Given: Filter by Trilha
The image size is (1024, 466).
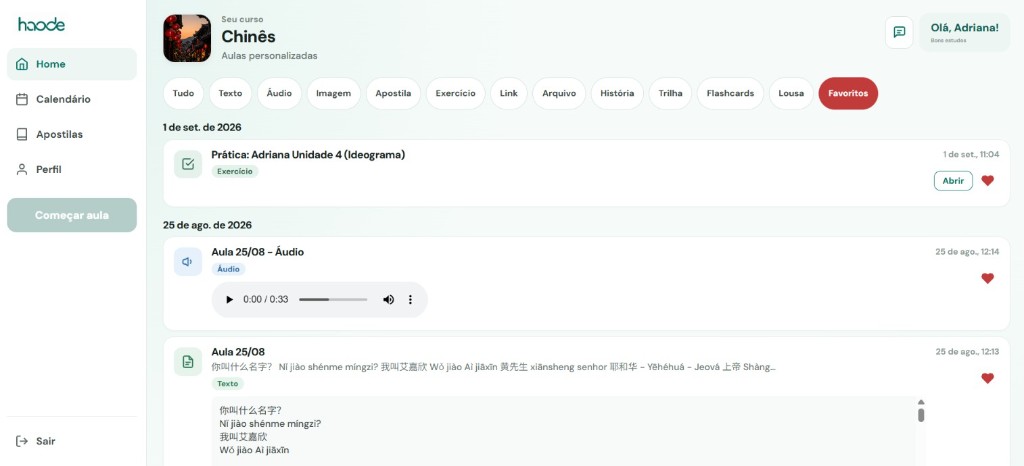Looking at the screenshot, I should [x=670, y=93].
